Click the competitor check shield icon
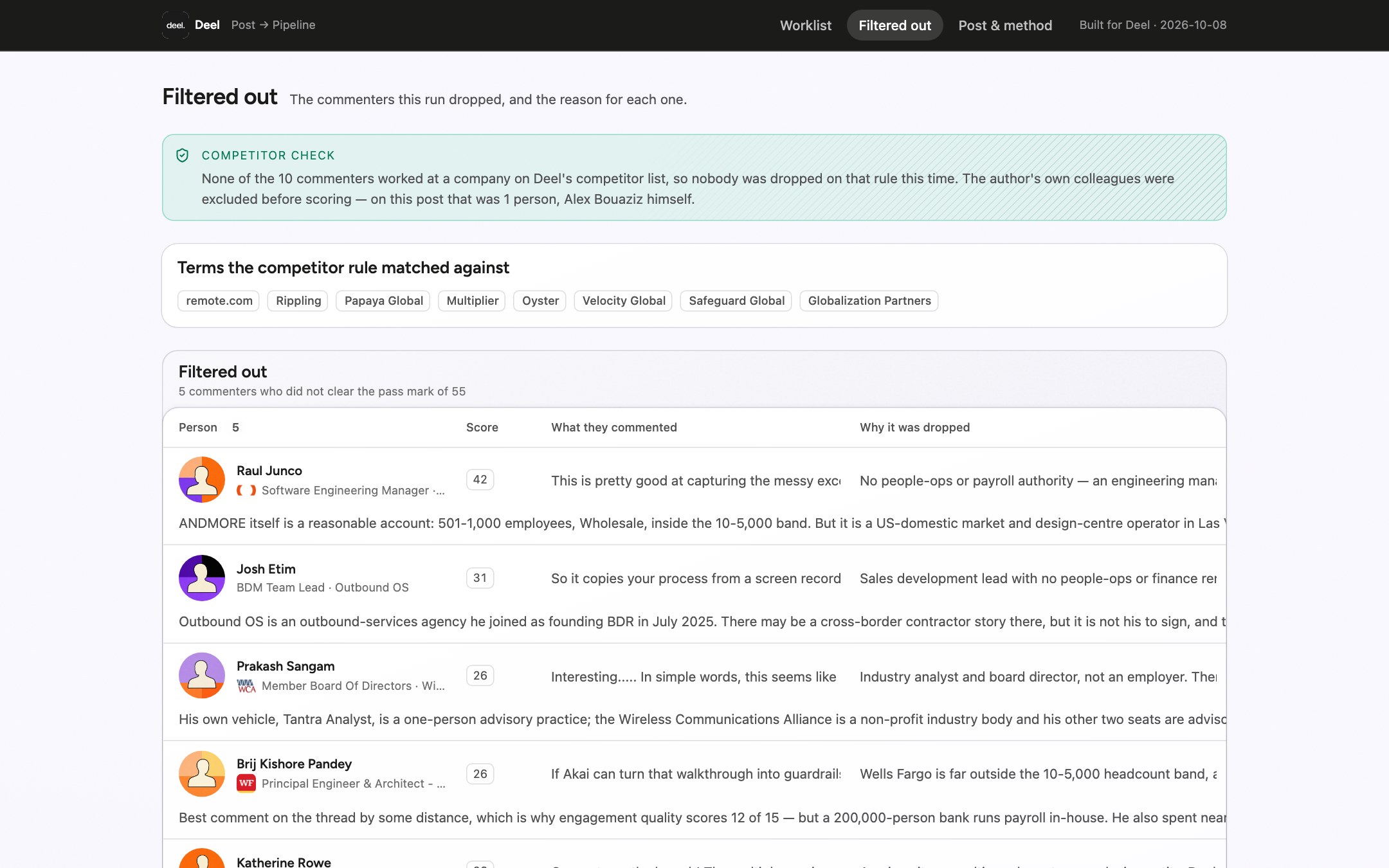 click(183, 155)
